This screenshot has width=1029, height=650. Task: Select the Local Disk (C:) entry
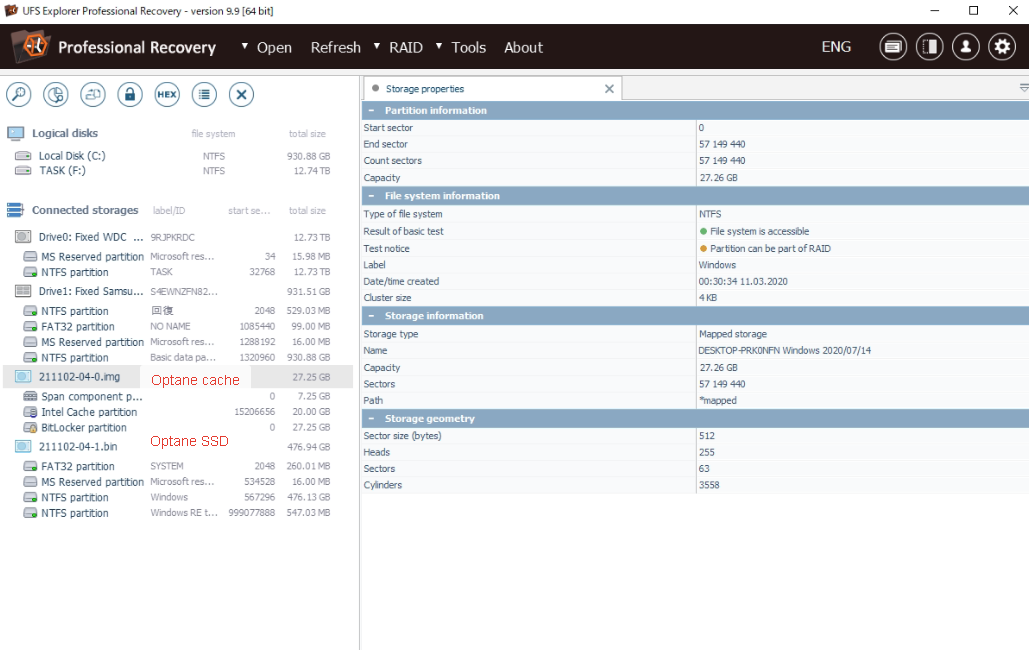coord(177,156)
